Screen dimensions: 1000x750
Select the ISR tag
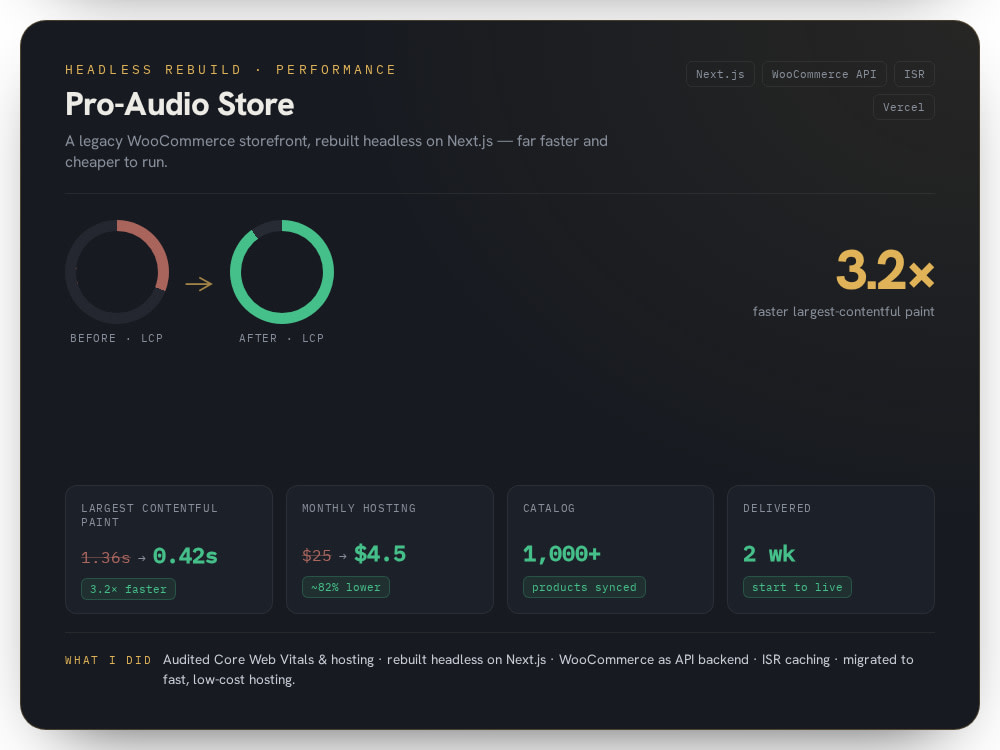click(914, 74)
